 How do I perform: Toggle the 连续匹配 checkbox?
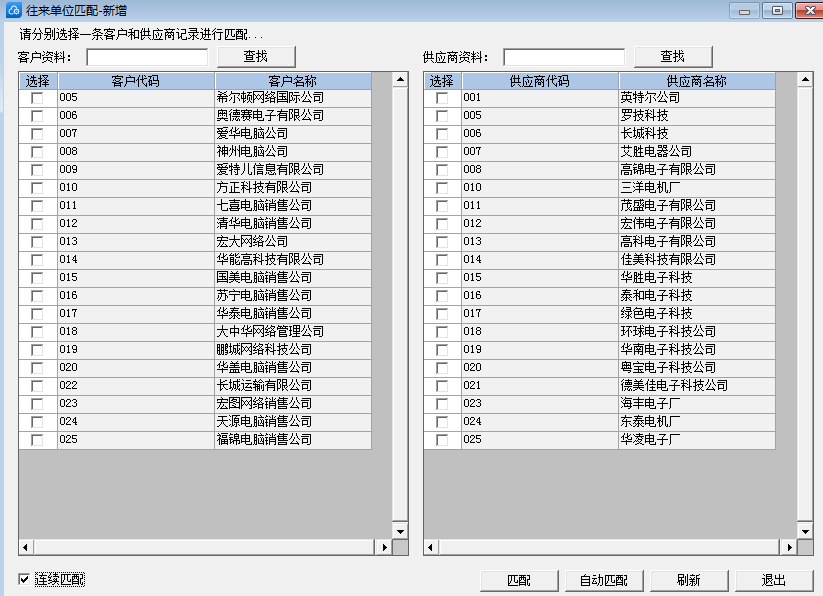pyautogui.click(x=24, y=579)
